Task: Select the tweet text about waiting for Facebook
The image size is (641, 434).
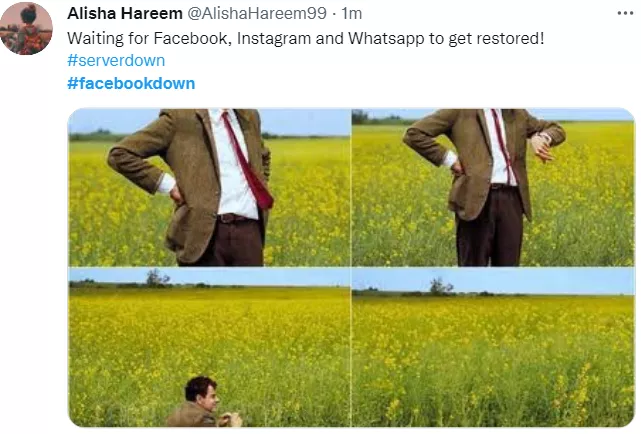Action: click(x=306, y=38)
